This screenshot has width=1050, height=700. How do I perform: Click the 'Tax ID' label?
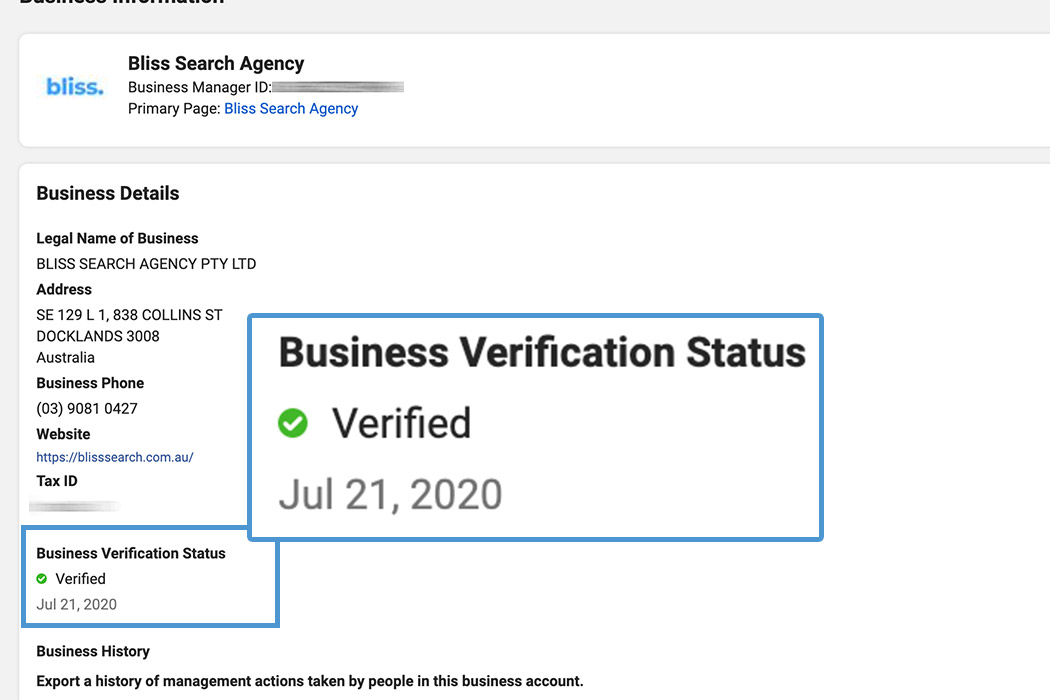(x=57, y=481)
